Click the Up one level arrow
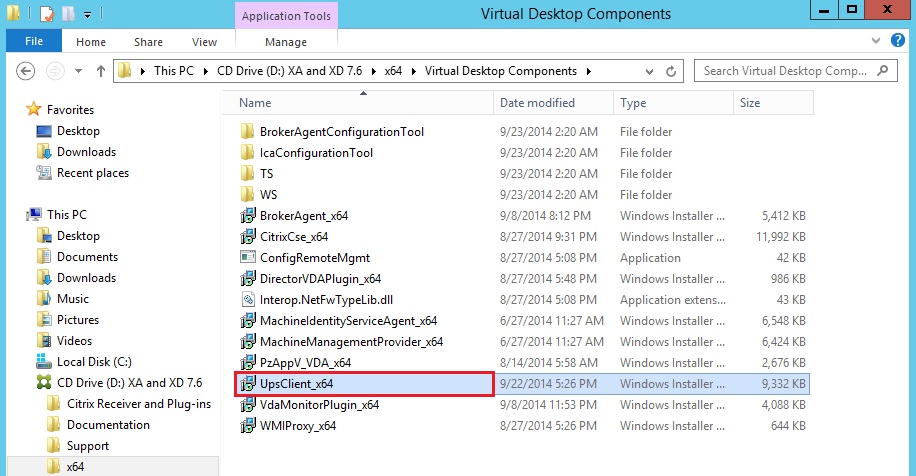 pyautogui.click(x=101, y=72)
